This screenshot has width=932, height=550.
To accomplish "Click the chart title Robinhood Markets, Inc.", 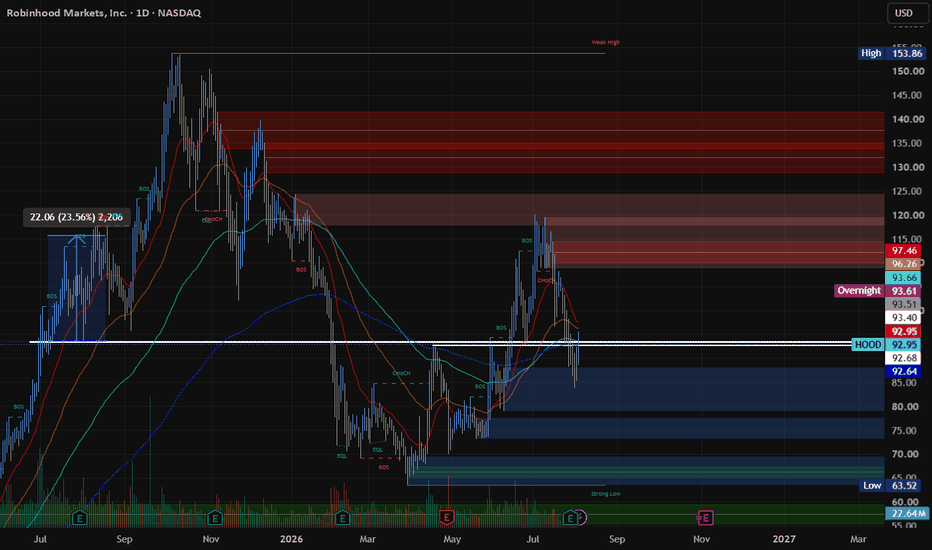I will pyautogui.click(x=67, y=13).
